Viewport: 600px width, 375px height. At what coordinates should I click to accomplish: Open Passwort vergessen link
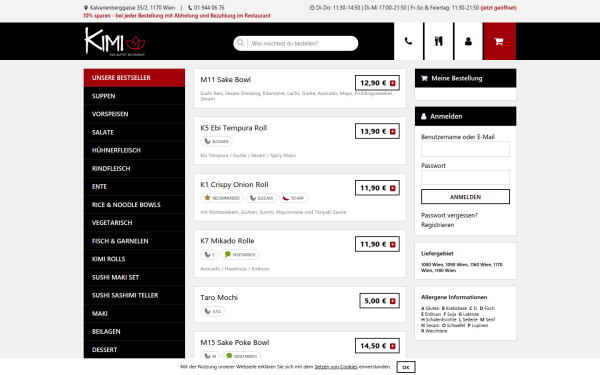[x=449, y=215]
